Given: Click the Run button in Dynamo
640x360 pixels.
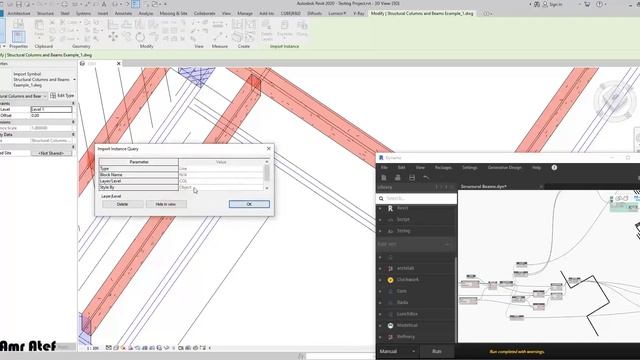Looking at the screenshot, I should [437, 351].
